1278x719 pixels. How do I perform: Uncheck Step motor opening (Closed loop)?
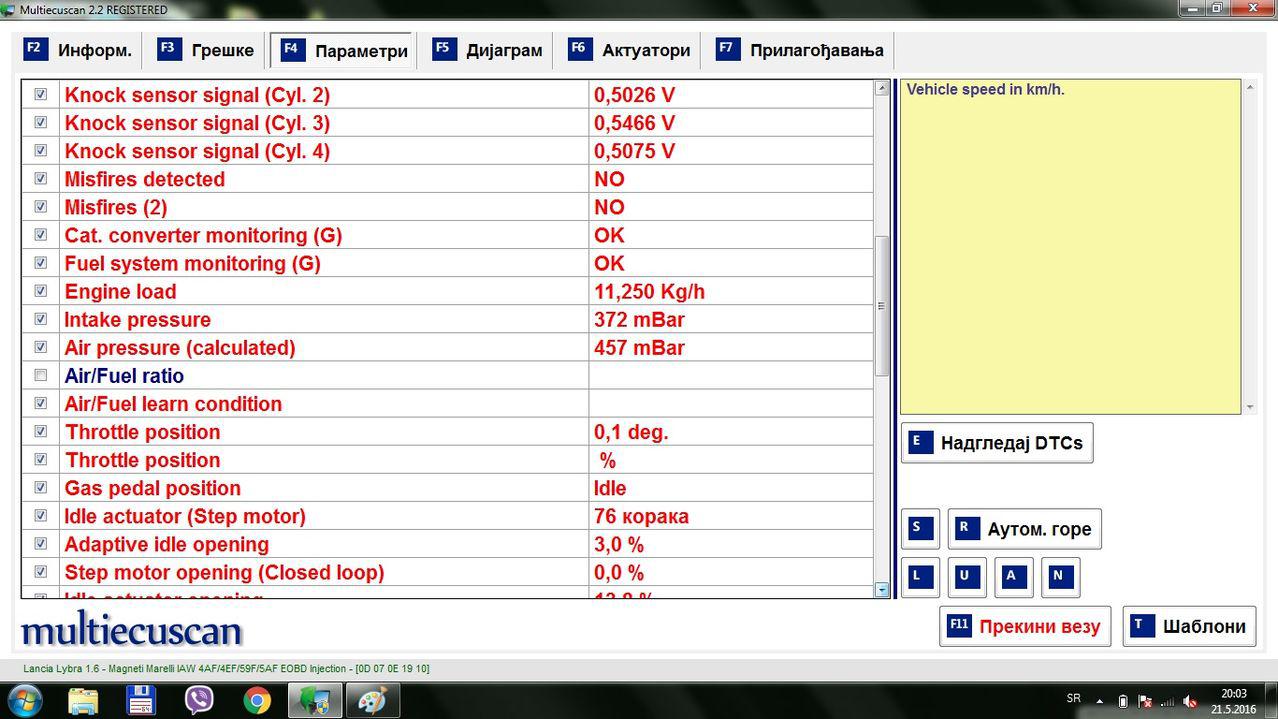tap(41, 571)
